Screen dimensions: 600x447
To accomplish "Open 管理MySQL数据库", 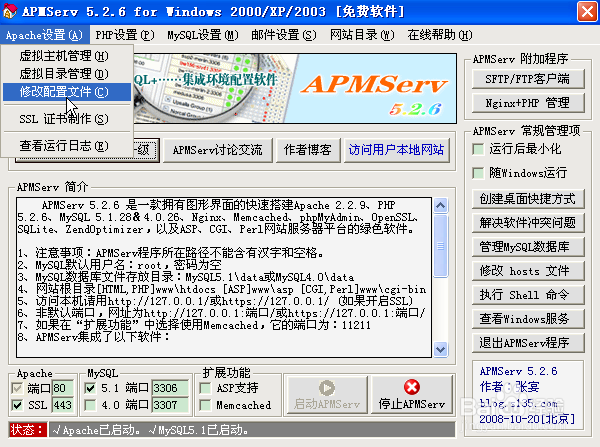I will click(528, 247).
